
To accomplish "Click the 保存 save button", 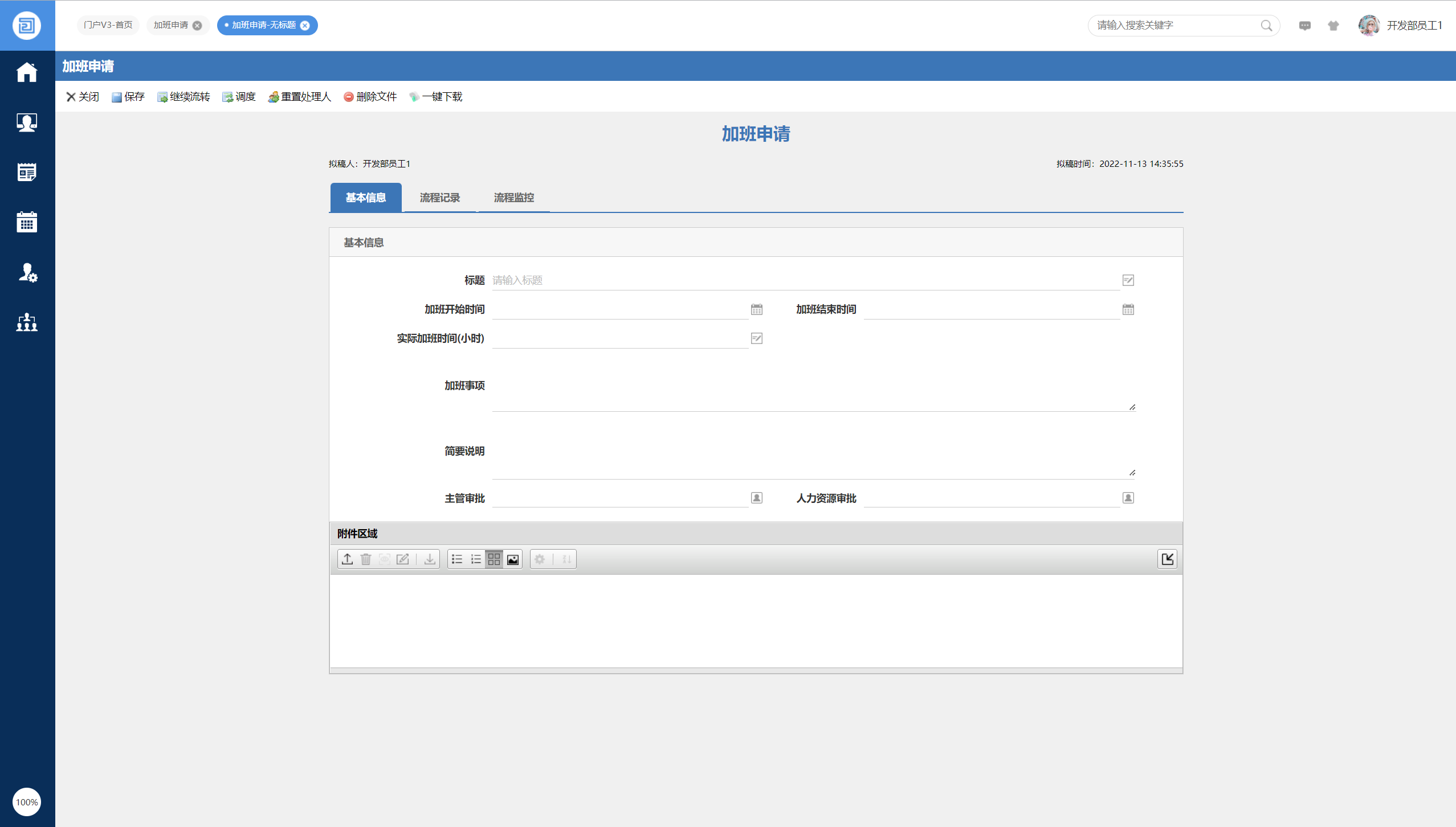I will 128,97.
